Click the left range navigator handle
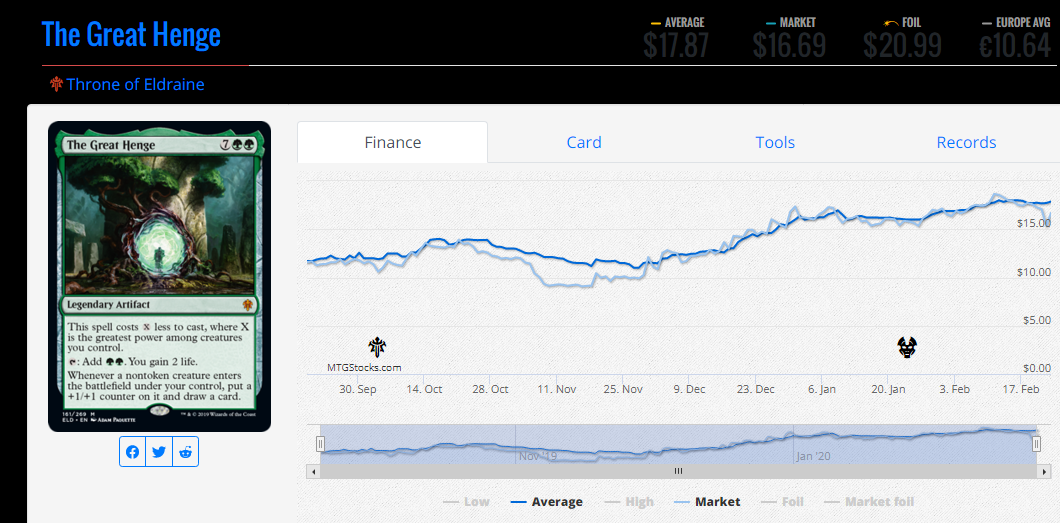The height and width of the screenshot is (523, 1060). pos(320,444)
